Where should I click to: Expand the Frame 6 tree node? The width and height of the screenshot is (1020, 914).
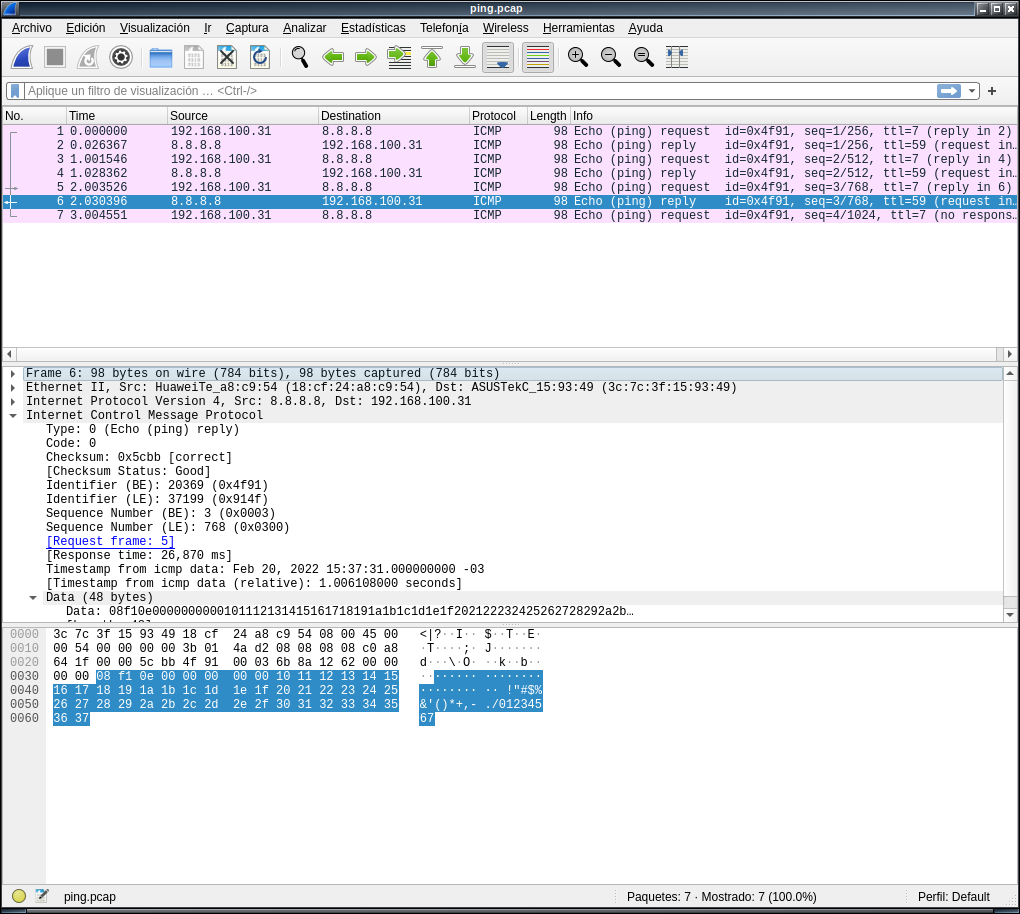point(13,373)
